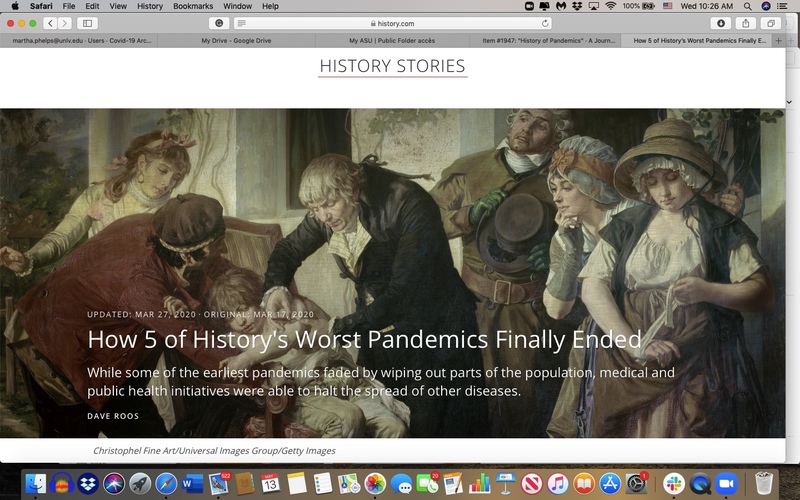Open Mail with the 522 badge
This screenshot has height=500, width=800.
218,483
